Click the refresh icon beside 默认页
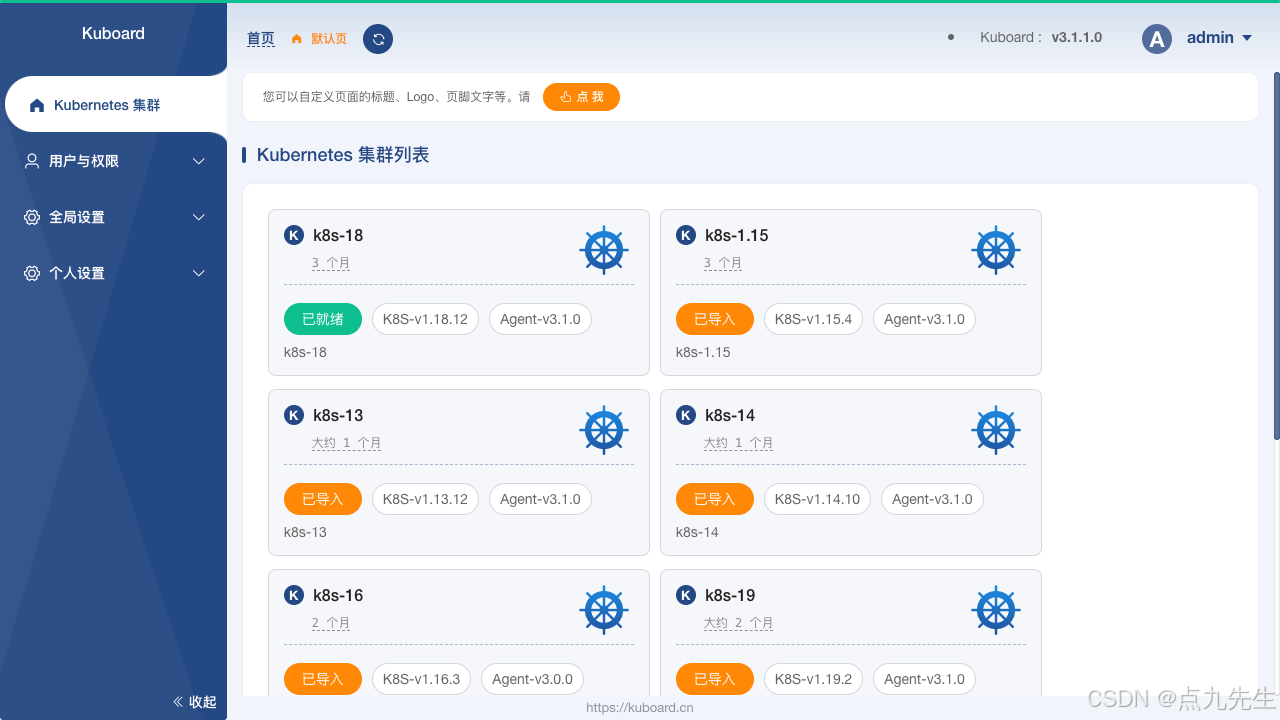This screenshot has height=720, width=1280. 378,39
